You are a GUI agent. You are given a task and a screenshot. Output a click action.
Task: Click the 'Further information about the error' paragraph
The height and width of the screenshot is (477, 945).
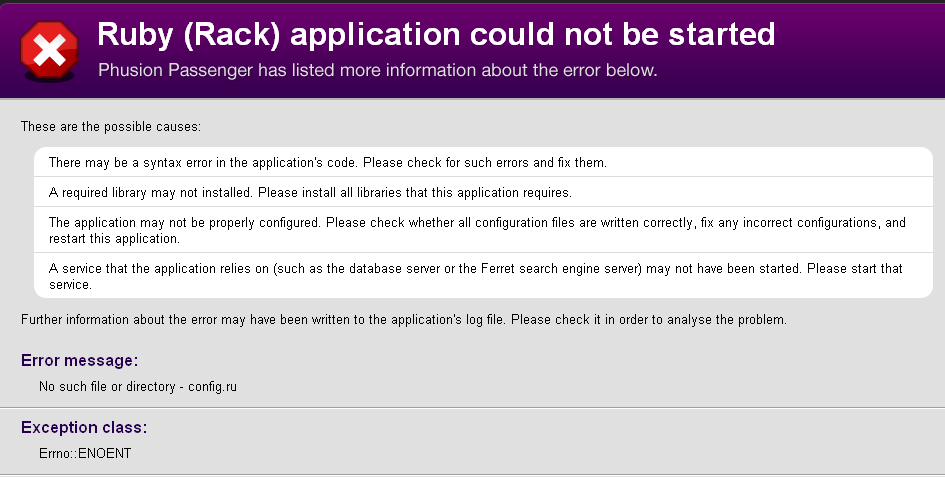[x=404, y=320]
